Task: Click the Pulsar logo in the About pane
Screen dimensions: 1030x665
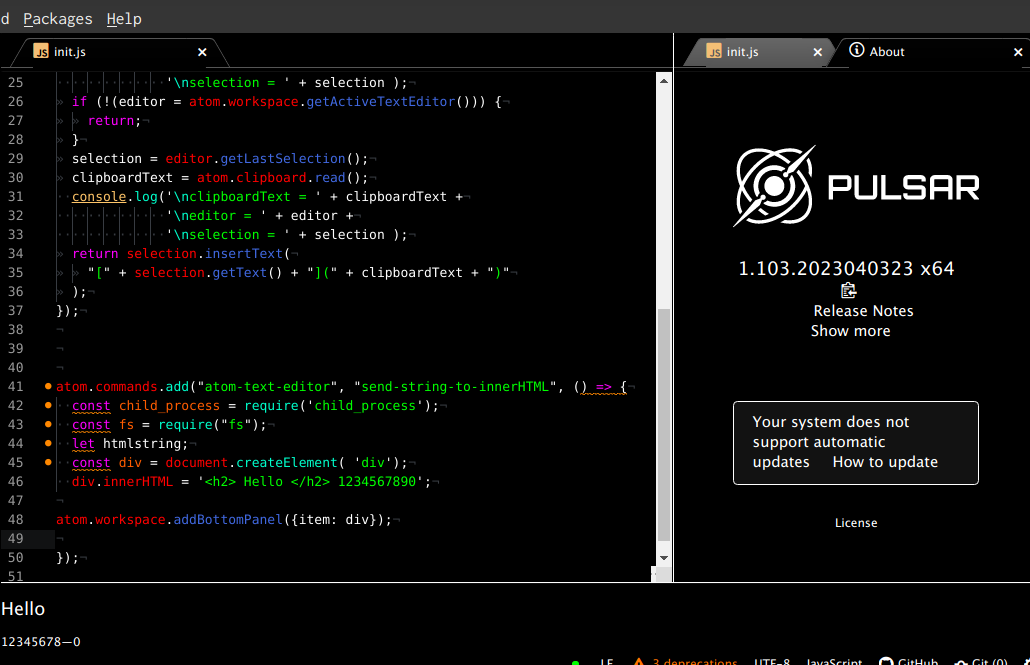Action: tap(775, 185)
